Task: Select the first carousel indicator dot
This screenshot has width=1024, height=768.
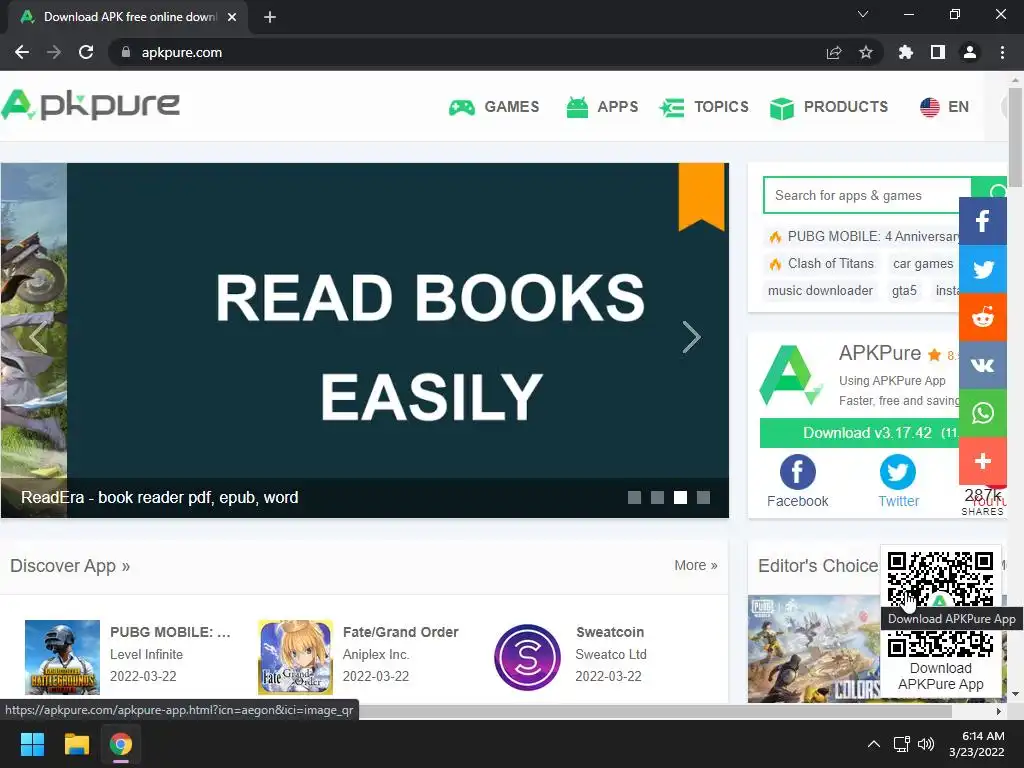Action: [x=634, y=498]
